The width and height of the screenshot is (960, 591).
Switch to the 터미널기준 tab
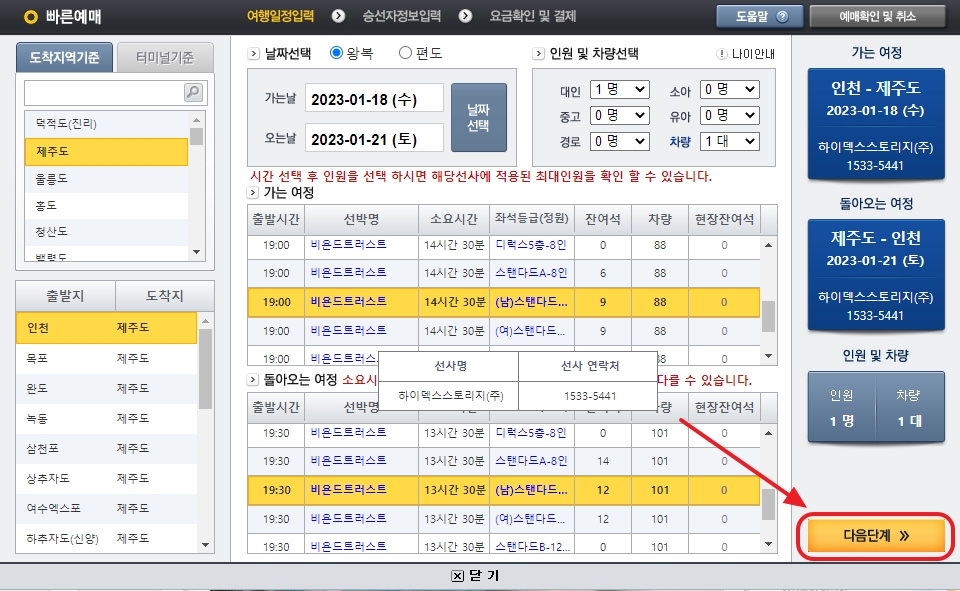click(x=165, y=58)
